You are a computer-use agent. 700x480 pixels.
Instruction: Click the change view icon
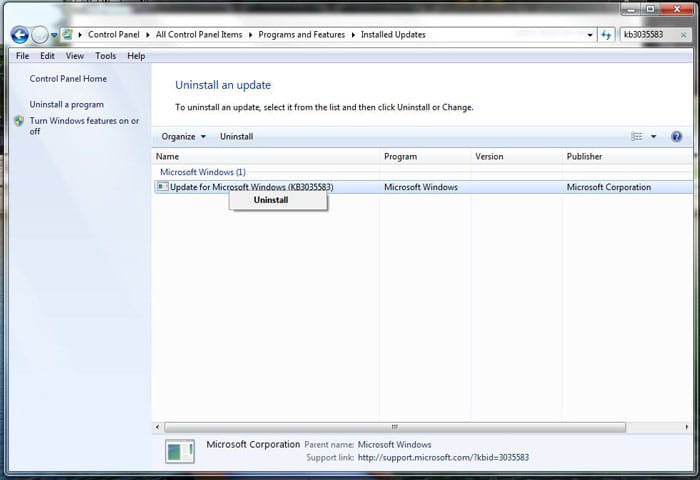637,137
